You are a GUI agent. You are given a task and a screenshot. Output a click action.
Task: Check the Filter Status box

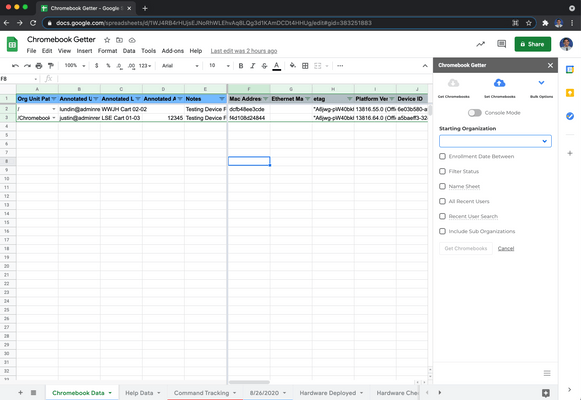click(x=442, y=171)
